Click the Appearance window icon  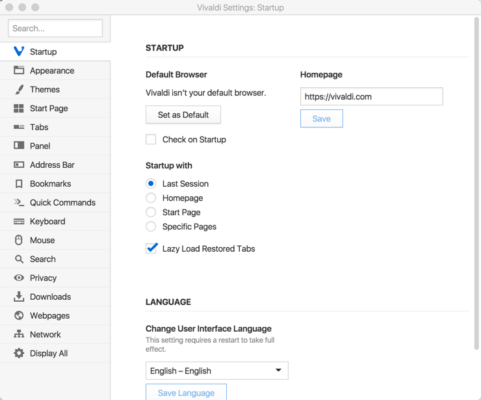coord(19,70)
